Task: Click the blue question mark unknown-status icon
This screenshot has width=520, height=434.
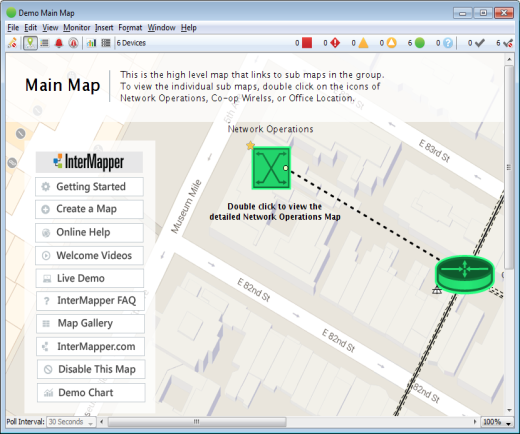Action: click(x=448, y=43)
